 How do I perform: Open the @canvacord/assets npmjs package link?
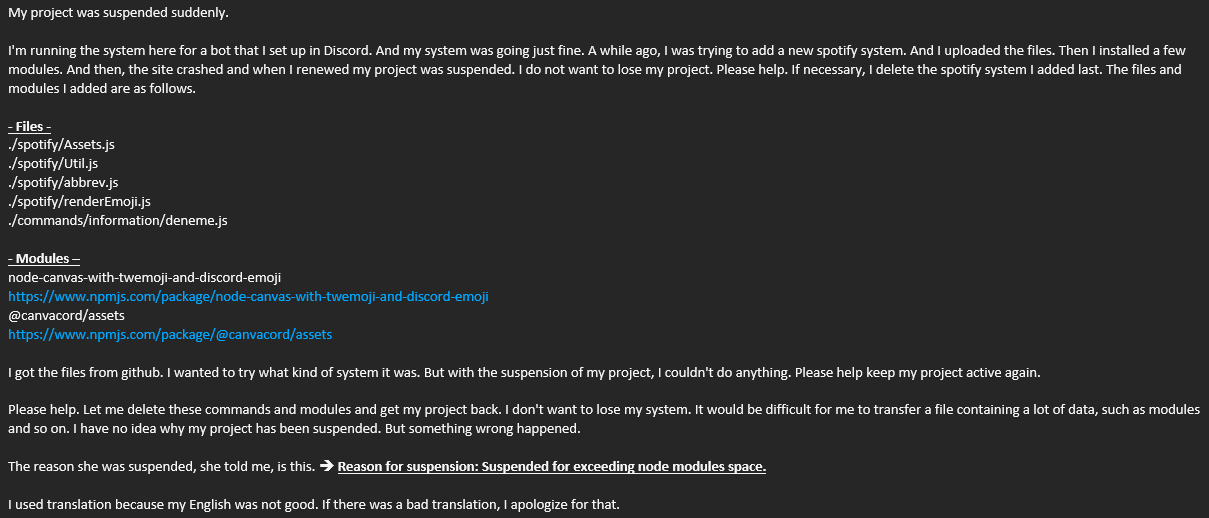(170, 335)
